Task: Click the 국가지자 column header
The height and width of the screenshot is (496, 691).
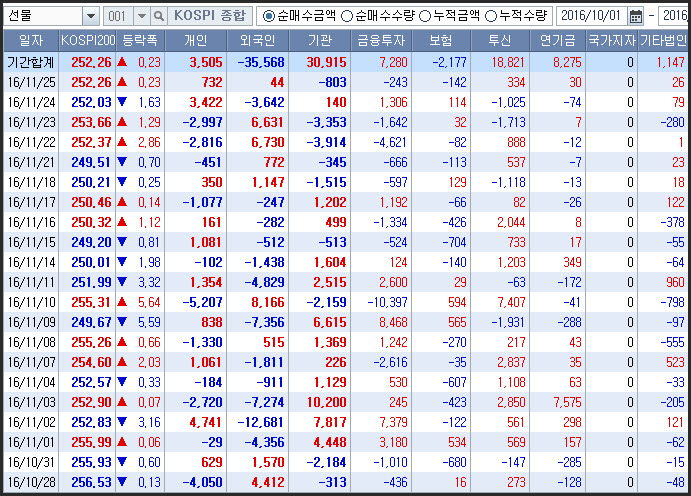Action: point(612,41)
